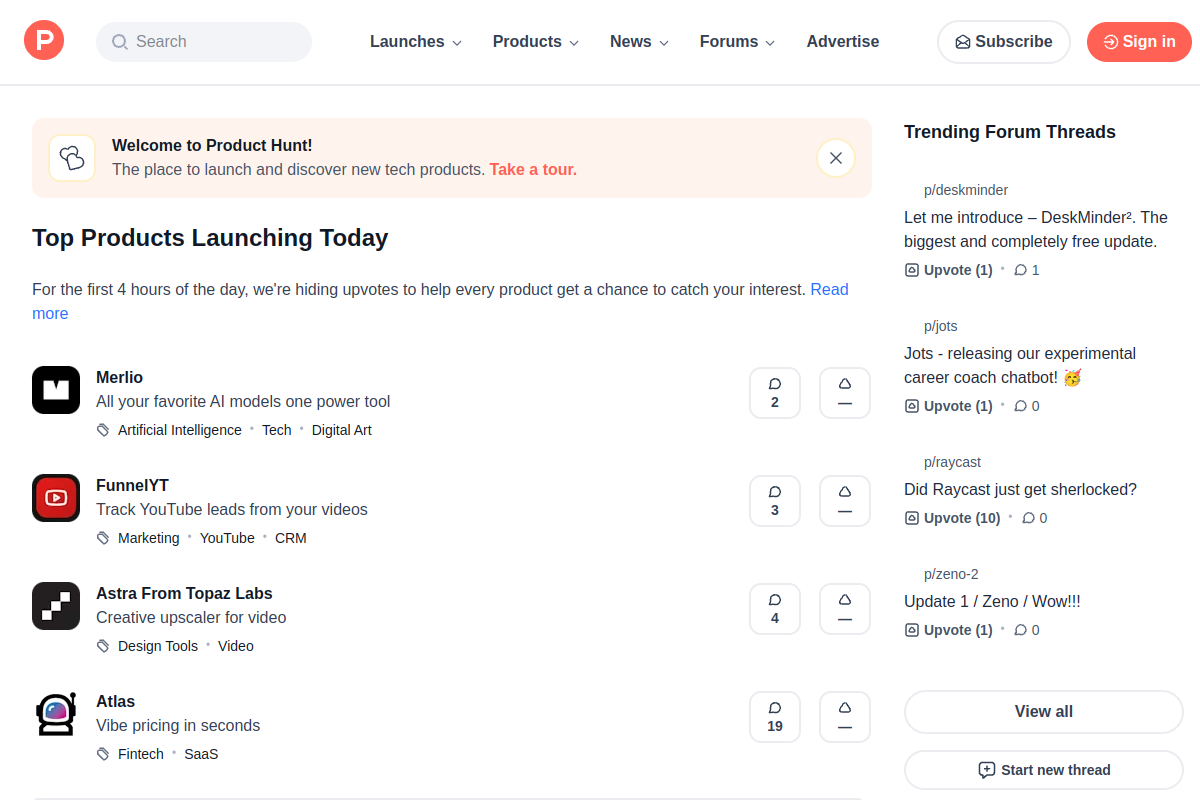
Task: Upvote the Jots thread
Action: click(x=949, y=406)
